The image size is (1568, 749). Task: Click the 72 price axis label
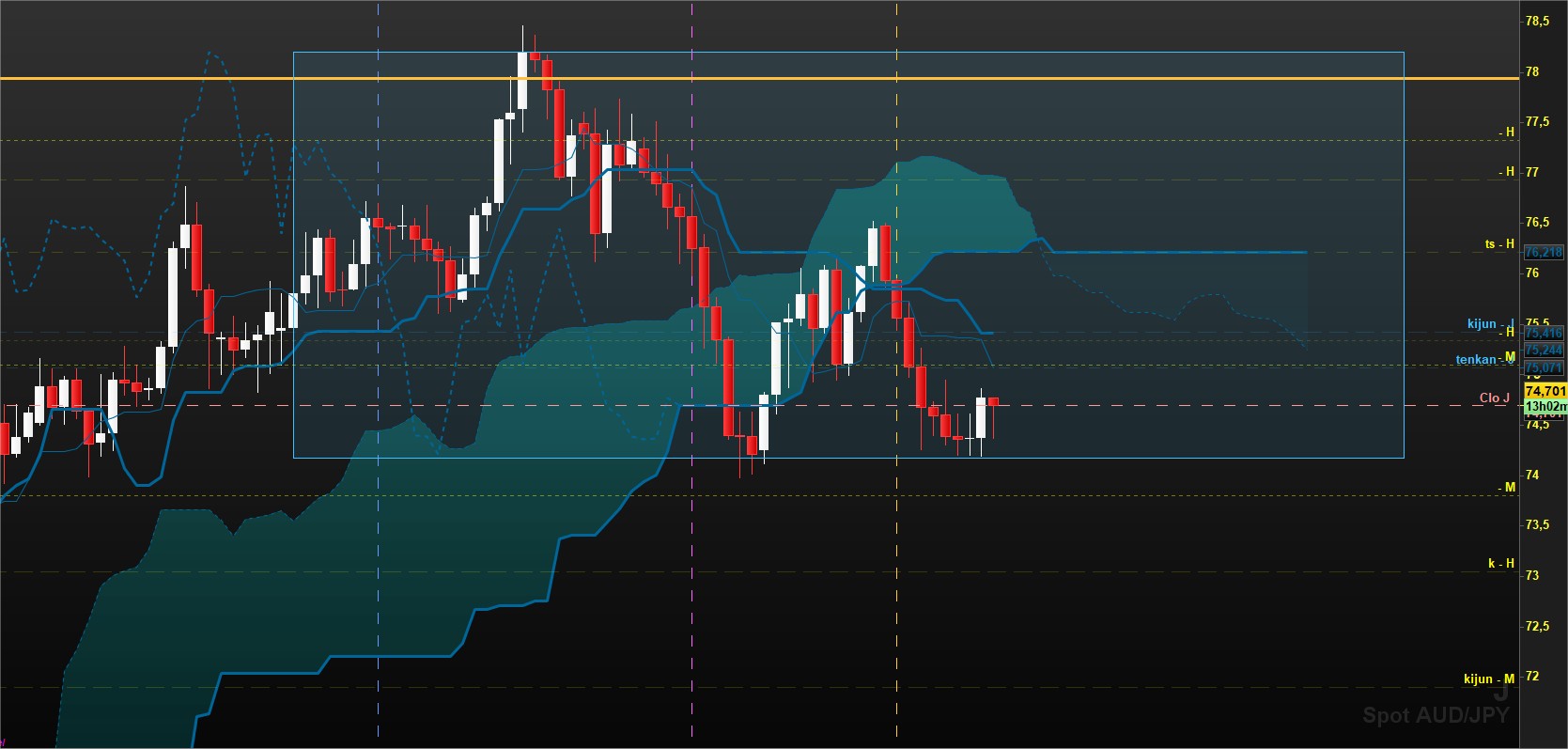(1532, 676)
